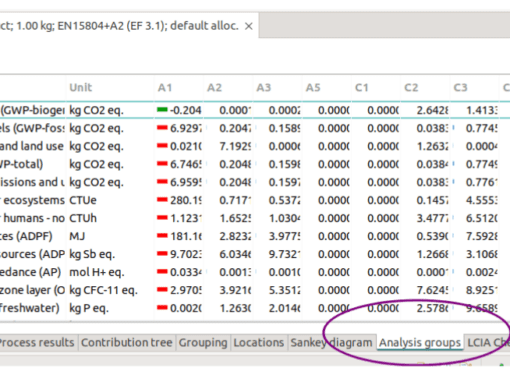Click the A3 value 5.3512
This screenshot has height=382, width=510.
[x=285, y=290]
